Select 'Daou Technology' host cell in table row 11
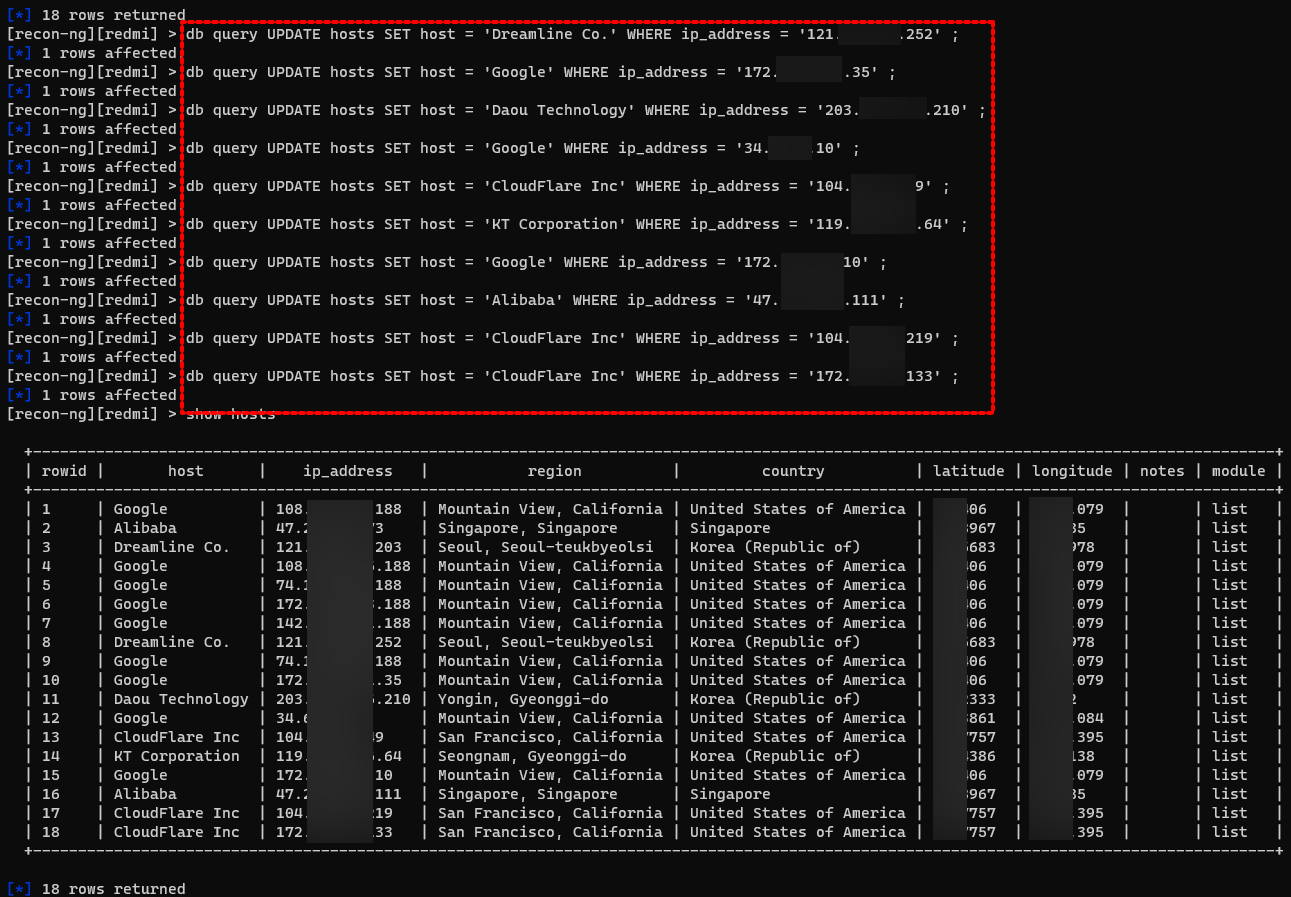This screenshot has width=1291, height=897. pos(181,699)
